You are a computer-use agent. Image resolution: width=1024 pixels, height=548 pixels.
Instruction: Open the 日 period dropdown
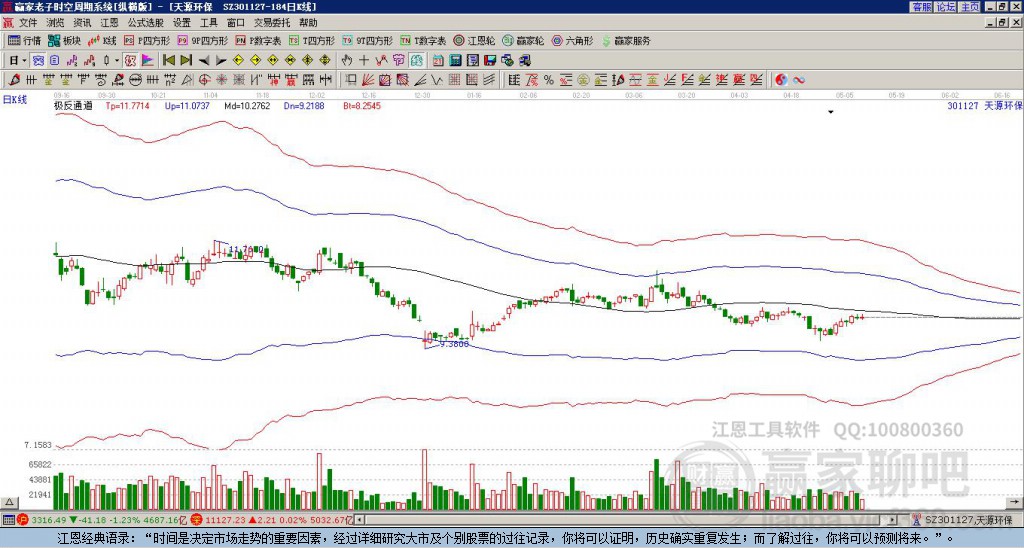click(x=18, y=61)
